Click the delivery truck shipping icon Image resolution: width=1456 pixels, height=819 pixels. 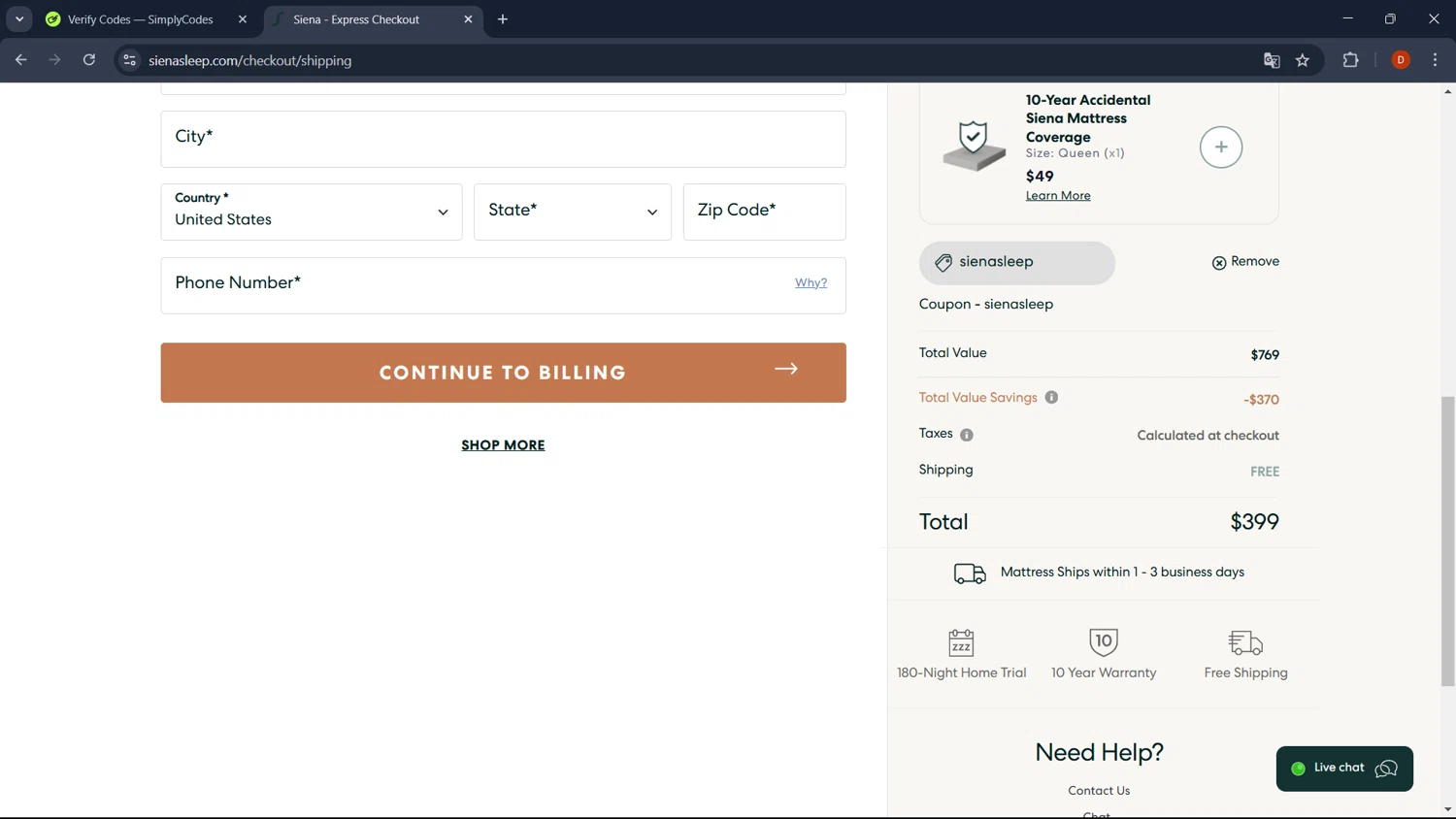coord(969,573)
